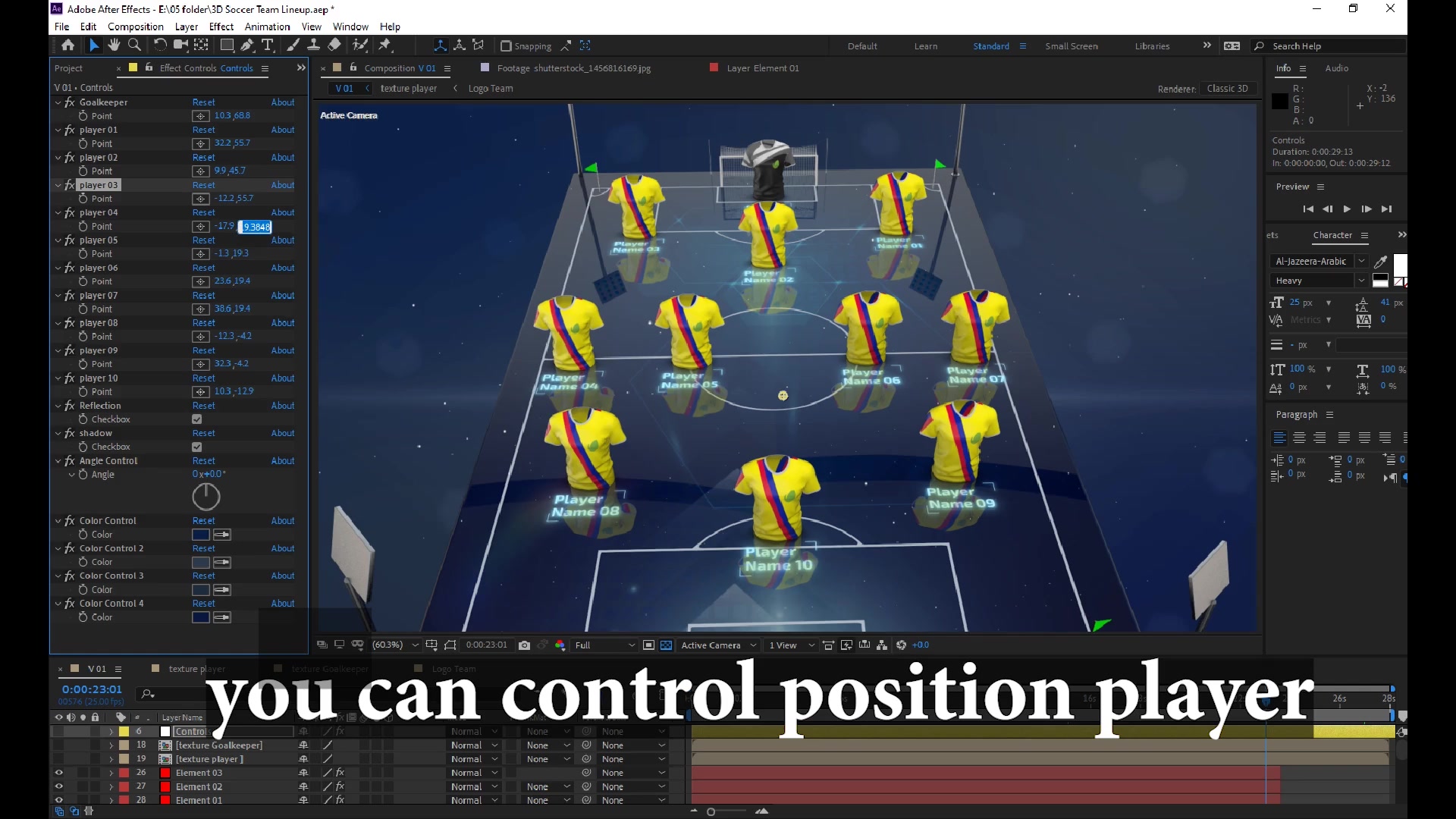Click the Effect menu item
This screenshot has width=1456, height=819.
click(x=221, y=26)
